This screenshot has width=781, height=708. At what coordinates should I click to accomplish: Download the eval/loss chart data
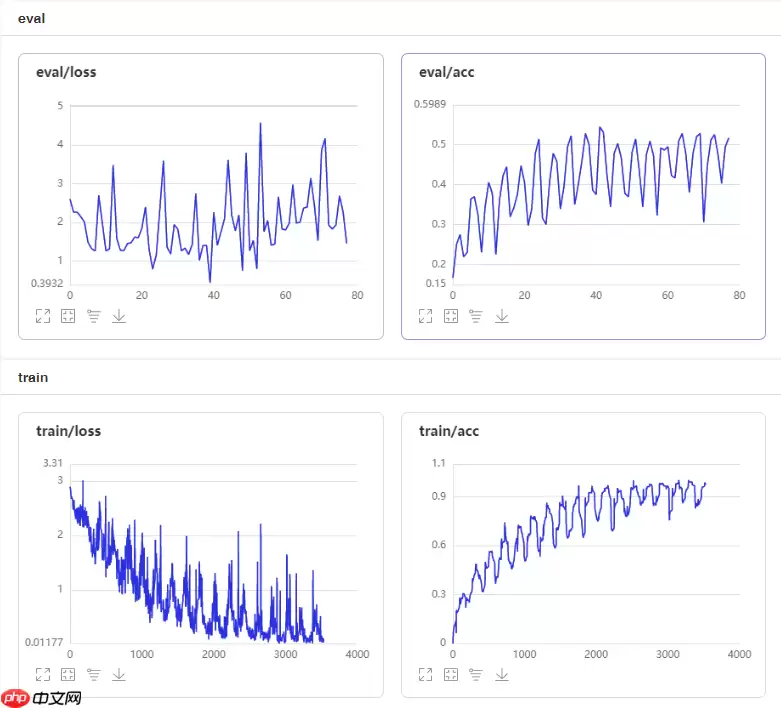[119, 316]
